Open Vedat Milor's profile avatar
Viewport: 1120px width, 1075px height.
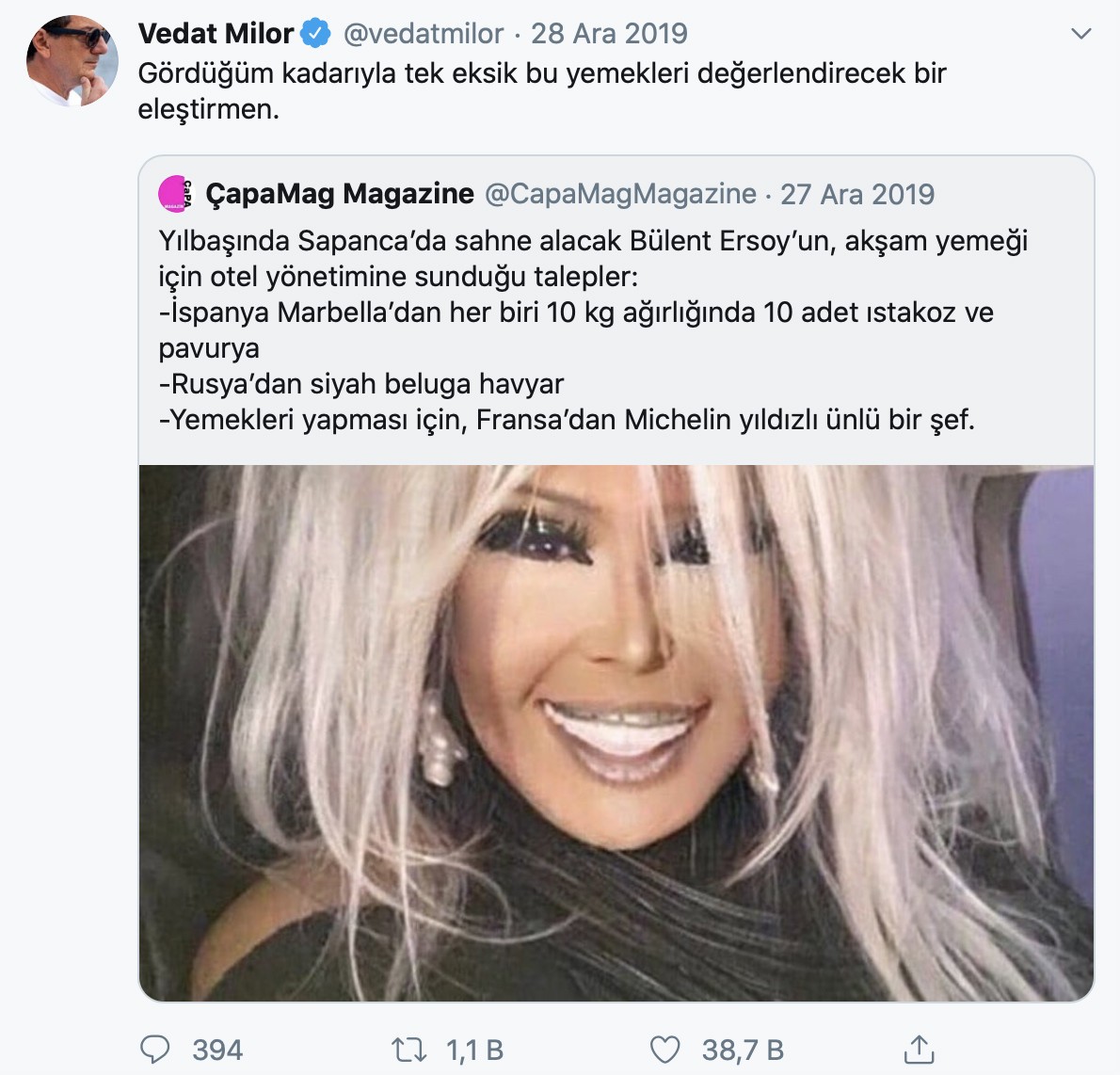tap(72, 60)
